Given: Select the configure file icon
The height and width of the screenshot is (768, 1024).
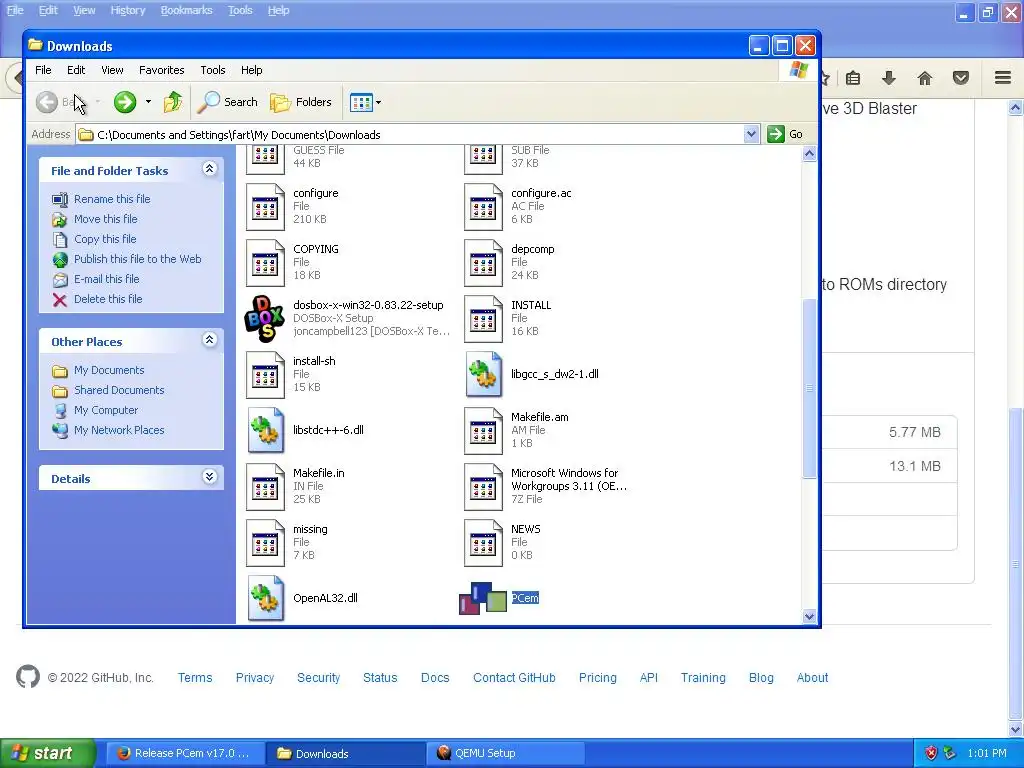Looking at the screenshot, I should tap(265, 206).
